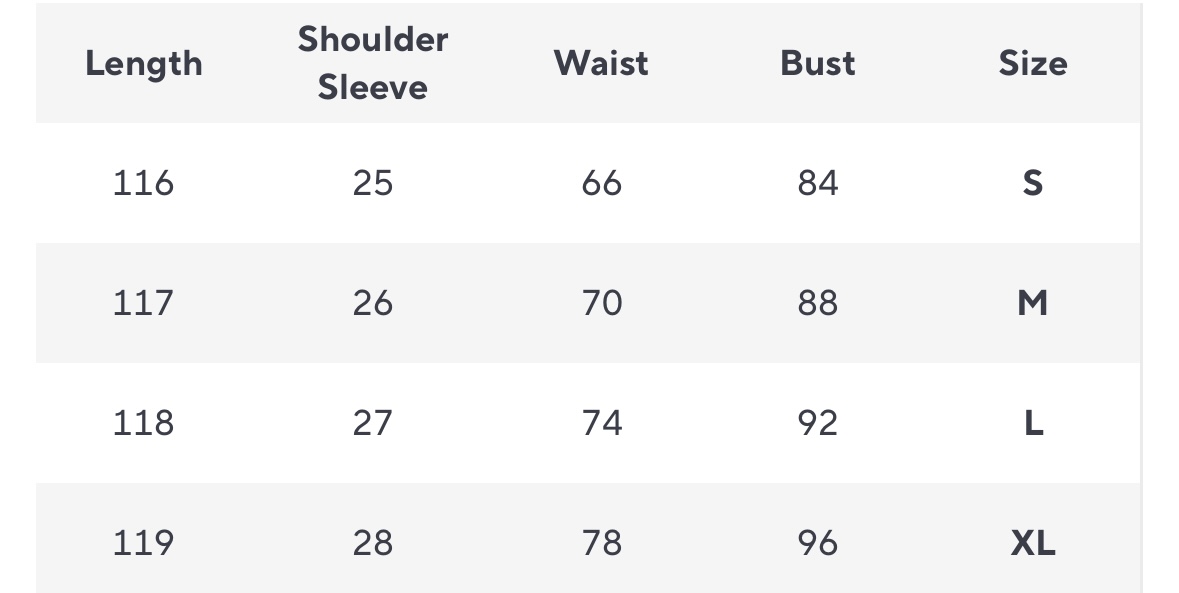This screenshot has width=1179, height=593.
Task: Click waist value 66
Action: tap(601, 183)
